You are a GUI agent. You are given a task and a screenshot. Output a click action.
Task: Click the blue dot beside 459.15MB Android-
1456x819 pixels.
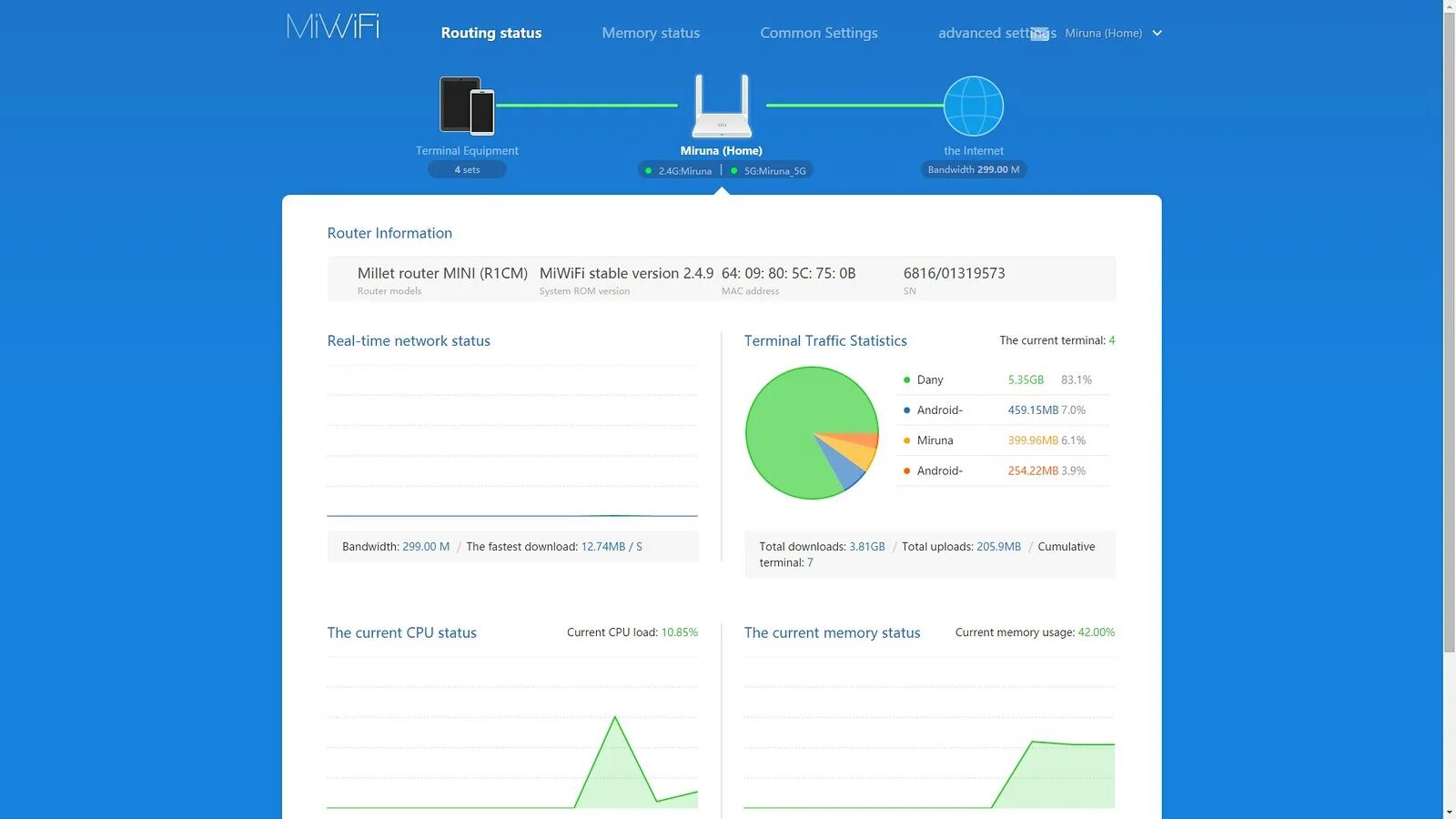(x=906, y=410)
